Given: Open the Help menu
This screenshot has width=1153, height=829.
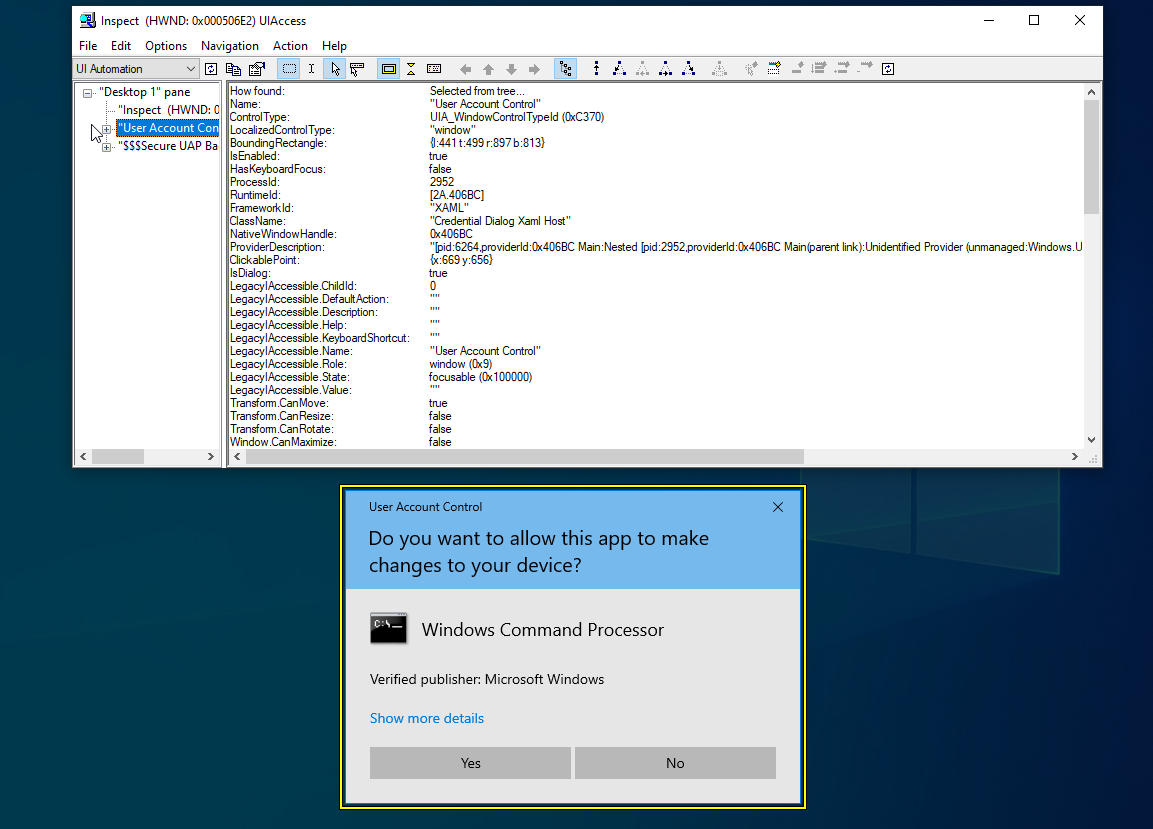Looking at the screenshot, I should pos(334,46).
